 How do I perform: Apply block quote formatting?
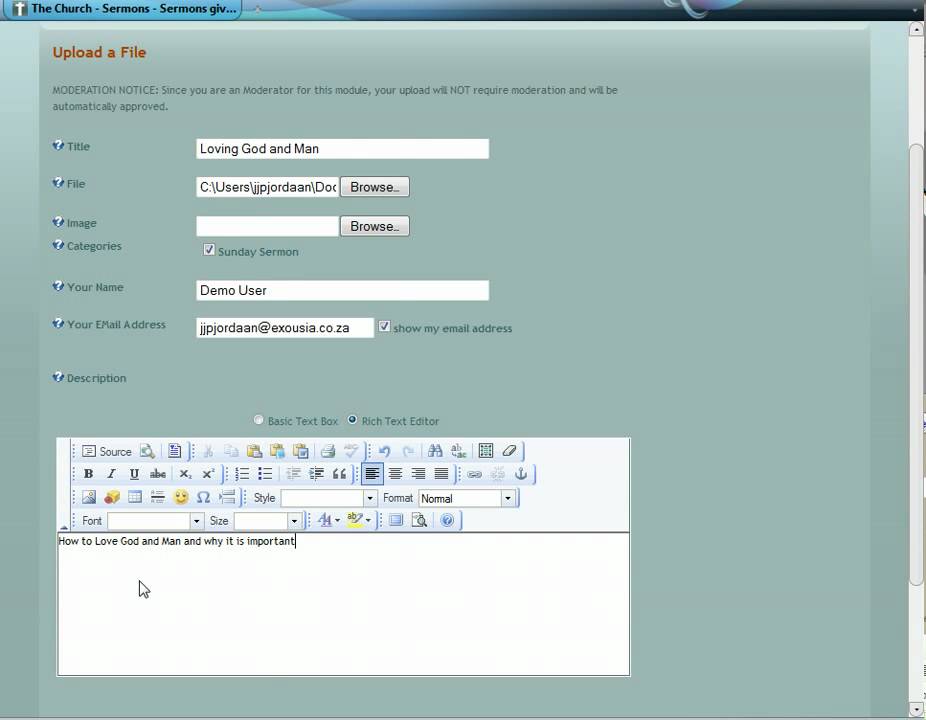click(x=340, y=474)
